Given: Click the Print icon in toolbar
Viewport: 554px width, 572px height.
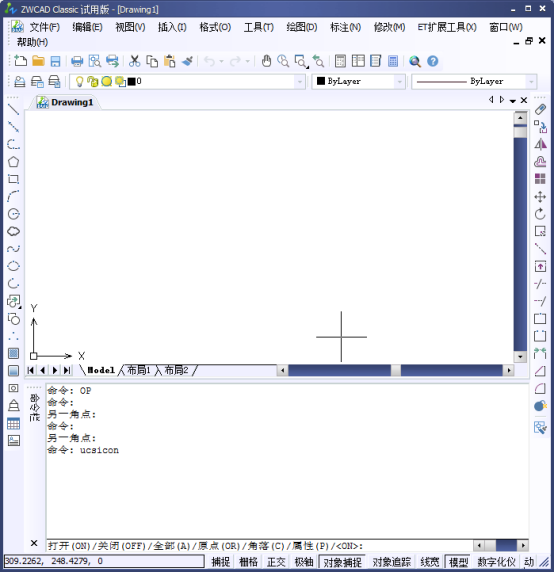Looking at the screenshot, I should coord(77,61).
